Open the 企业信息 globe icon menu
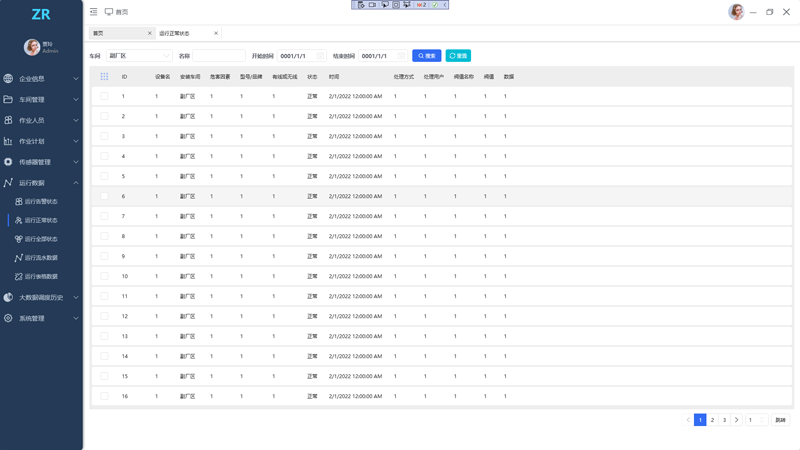Image resolution: width=800 pixels, height=450 pixels. pos(8,79)
